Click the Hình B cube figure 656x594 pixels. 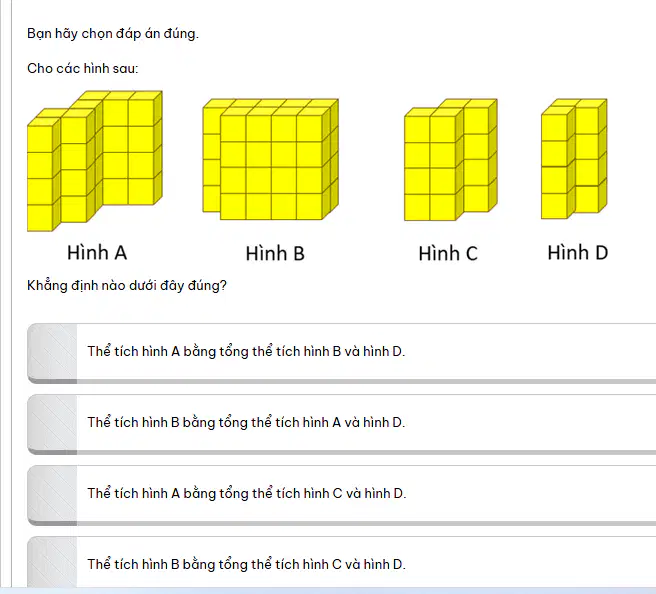271,159
